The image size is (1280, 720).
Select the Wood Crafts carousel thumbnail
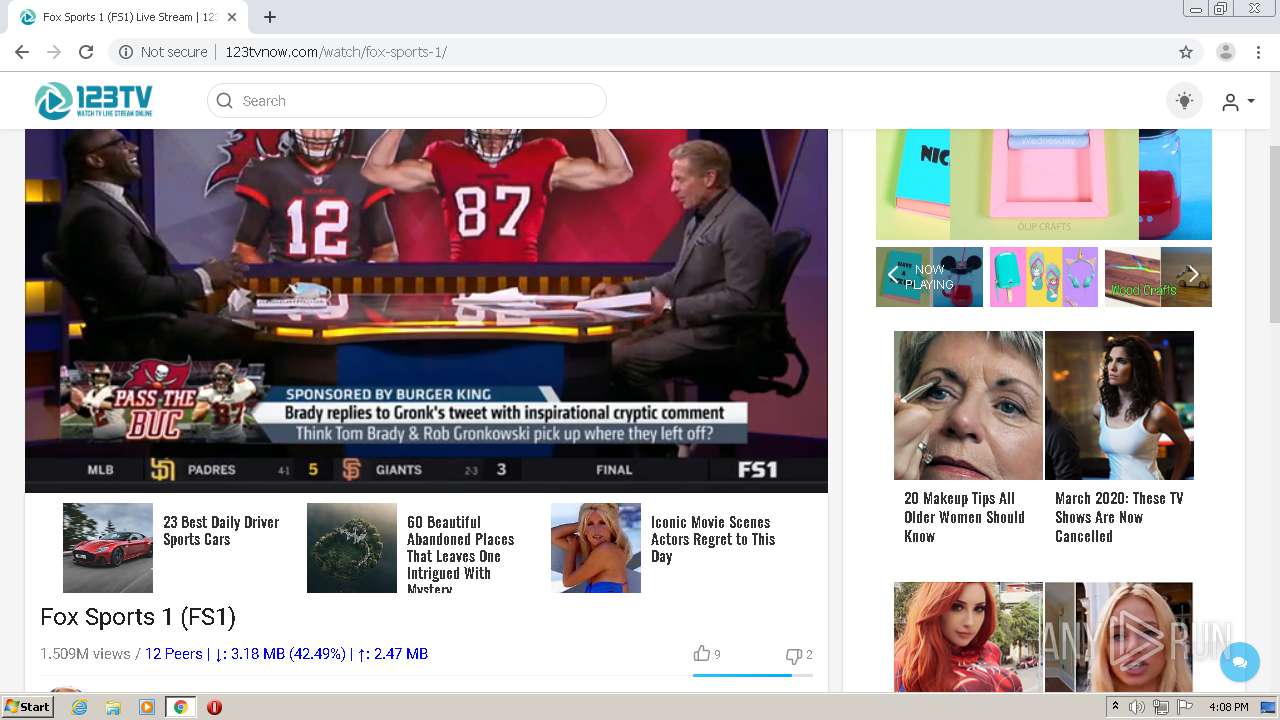pyautogui.click(x=1158, y=277)
